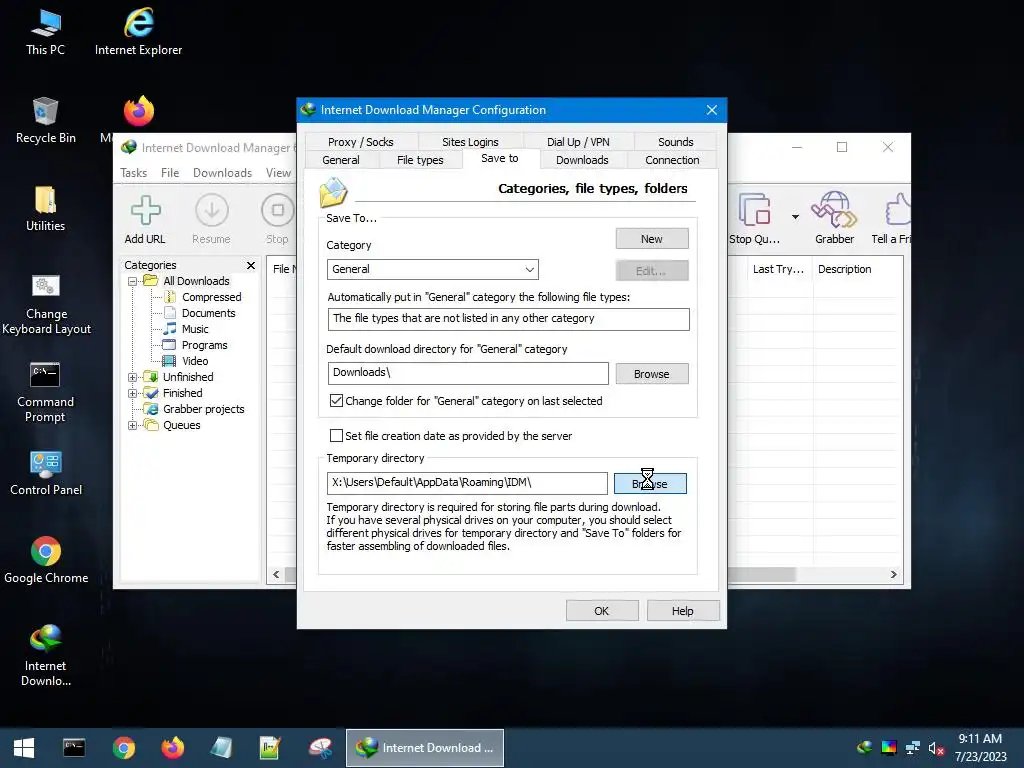1024x768 pixels.
Task: Collapse the All Downloads tree node
Action: (133, 281)
